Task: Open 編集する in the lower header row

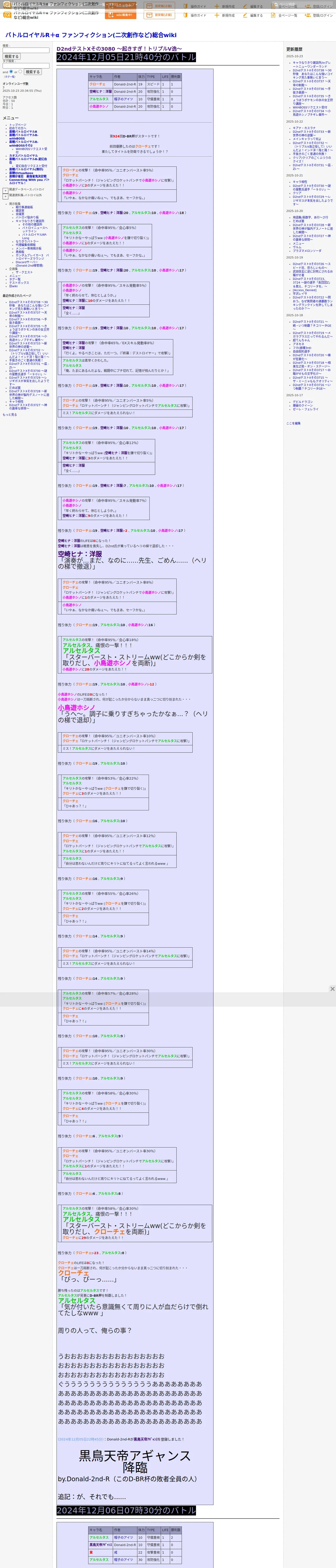Action: tap(253, 15)
